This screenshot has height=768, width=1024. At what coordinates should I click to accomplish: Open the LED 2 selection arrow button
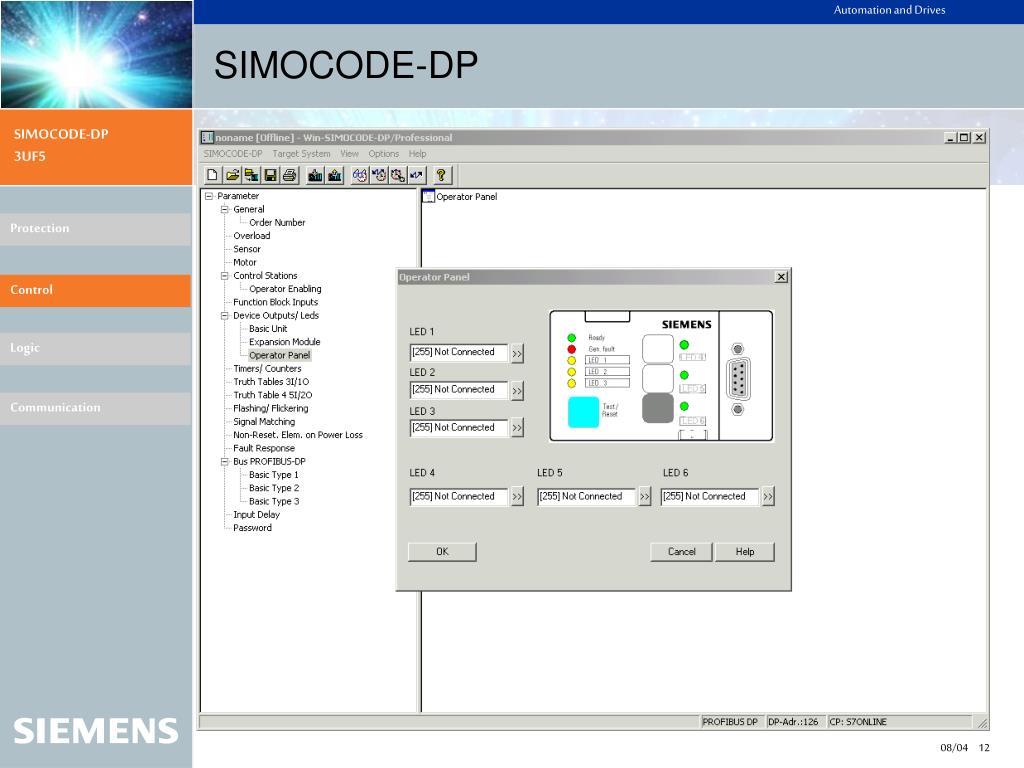[517, 391]
